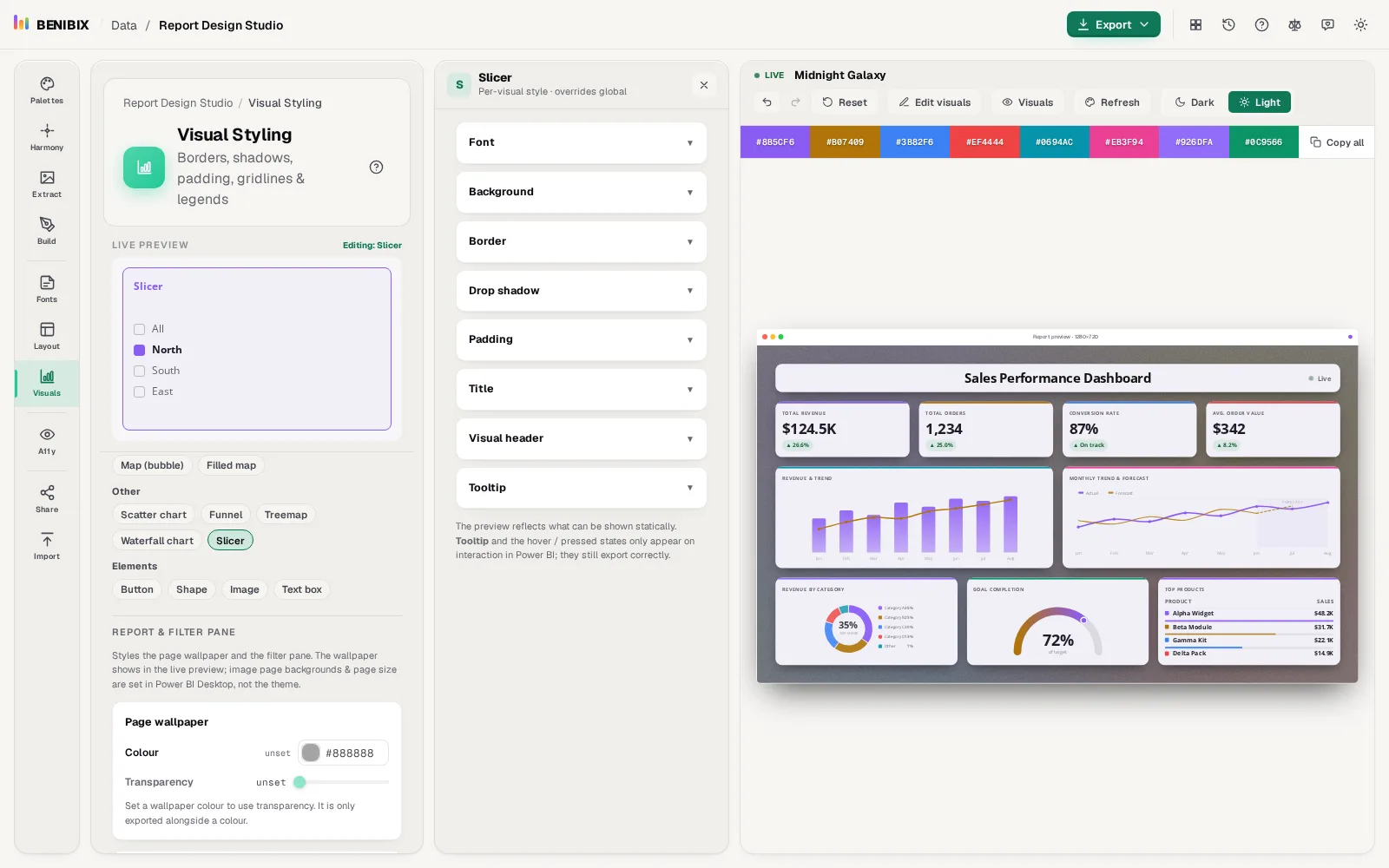Expand the Drop shadow section
1389x868 pixels.
(x=581, y=291)
